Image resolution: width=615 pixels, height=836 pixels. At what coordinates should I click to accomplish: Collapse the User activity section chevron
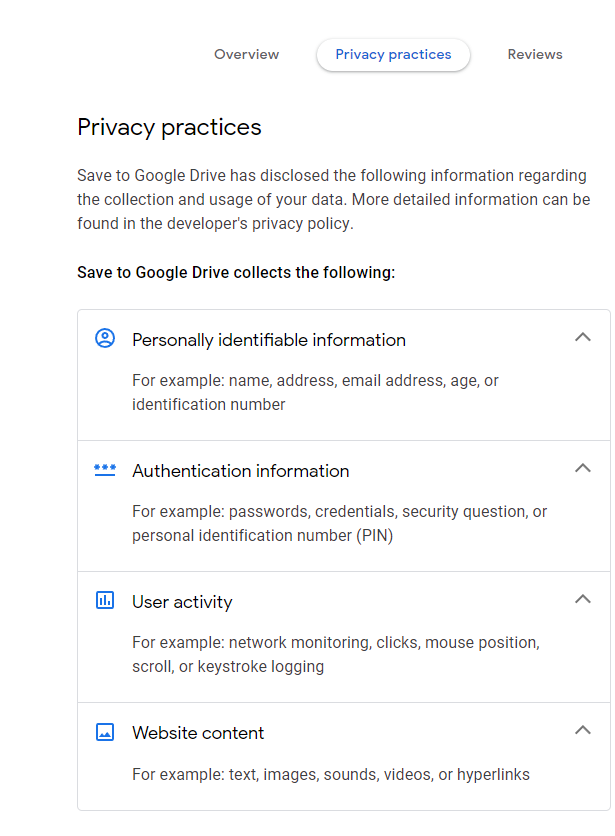click(583, 599)
